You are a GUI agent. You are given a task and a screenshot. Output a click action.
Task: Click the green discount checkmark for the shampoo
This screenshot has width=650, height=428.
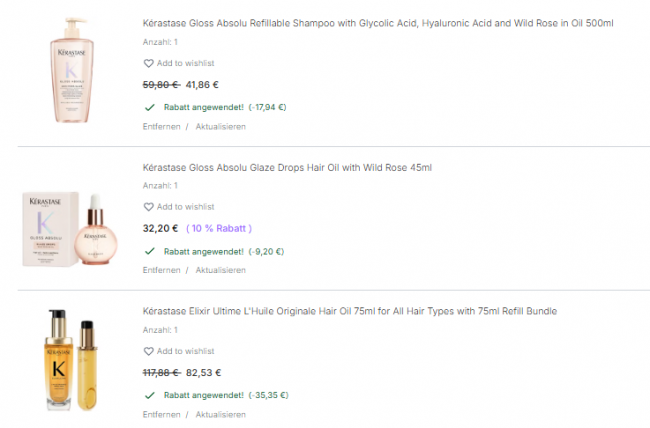tap(149, 107)
